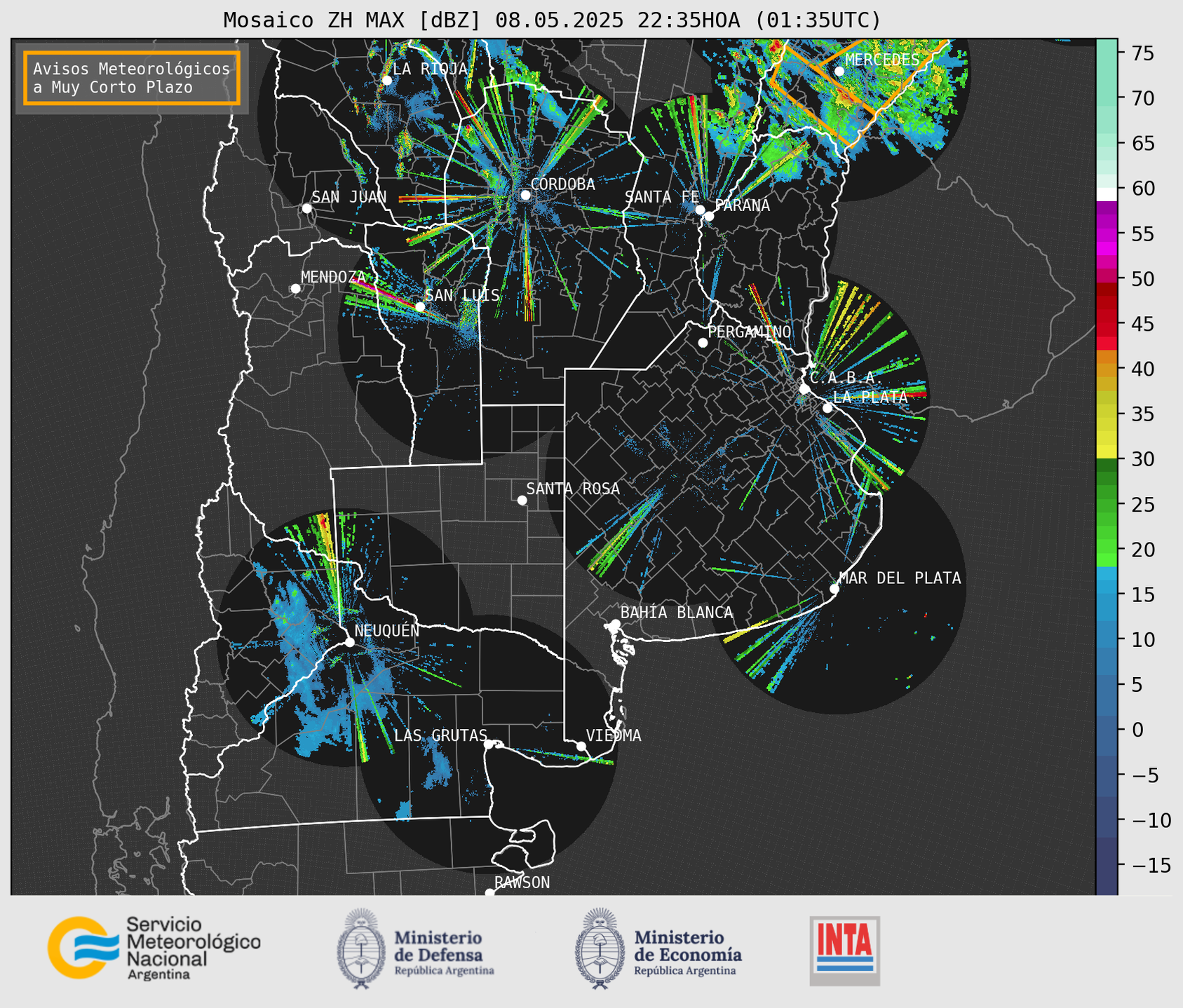Click the MERCEDES city label
1183x1008 pixels.
point(881,60)
